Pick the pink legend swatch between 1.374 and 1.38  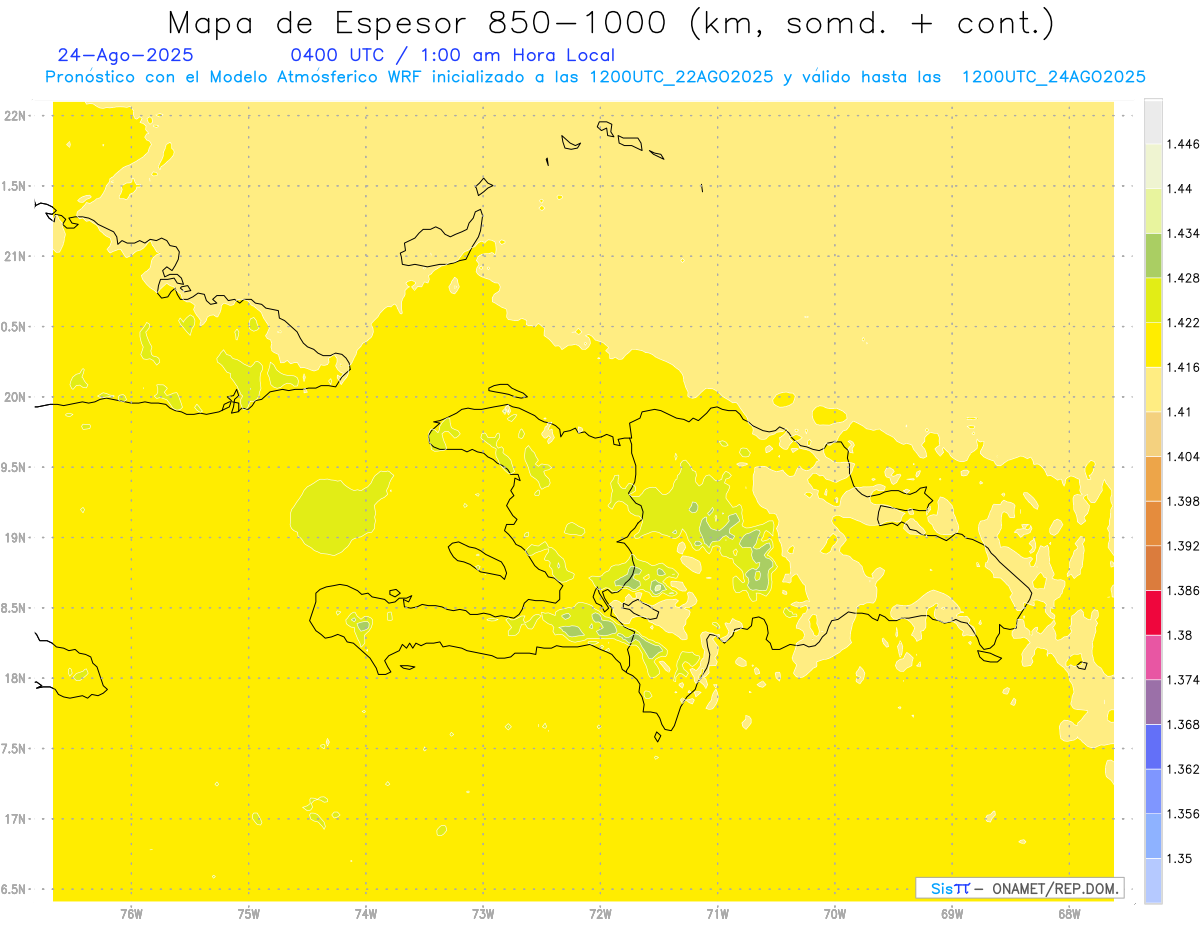1153,657
